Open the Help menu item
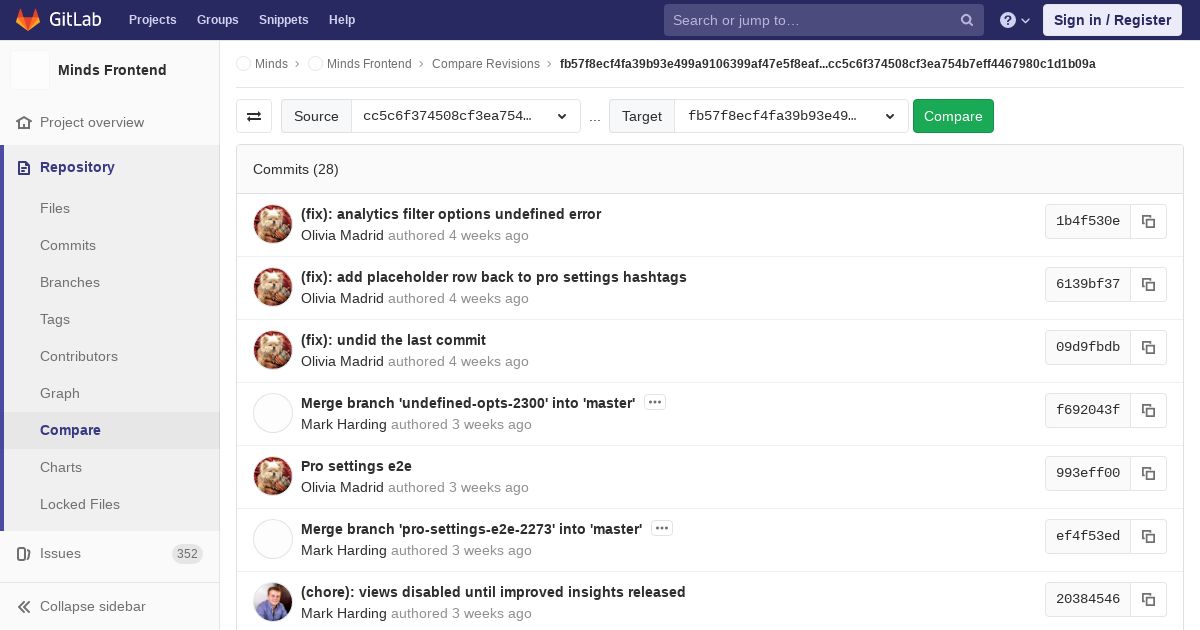Screen dimensions: 1200x630 point(342,20)
